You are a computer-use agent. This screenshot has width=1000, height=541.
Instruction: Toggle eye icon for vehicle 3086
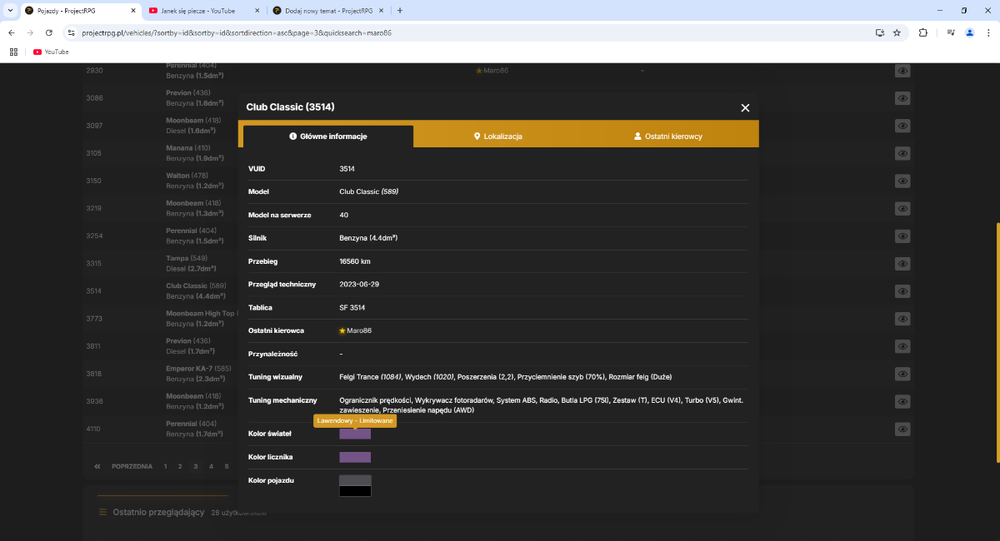pyautogui.click(x=902, y=98)
